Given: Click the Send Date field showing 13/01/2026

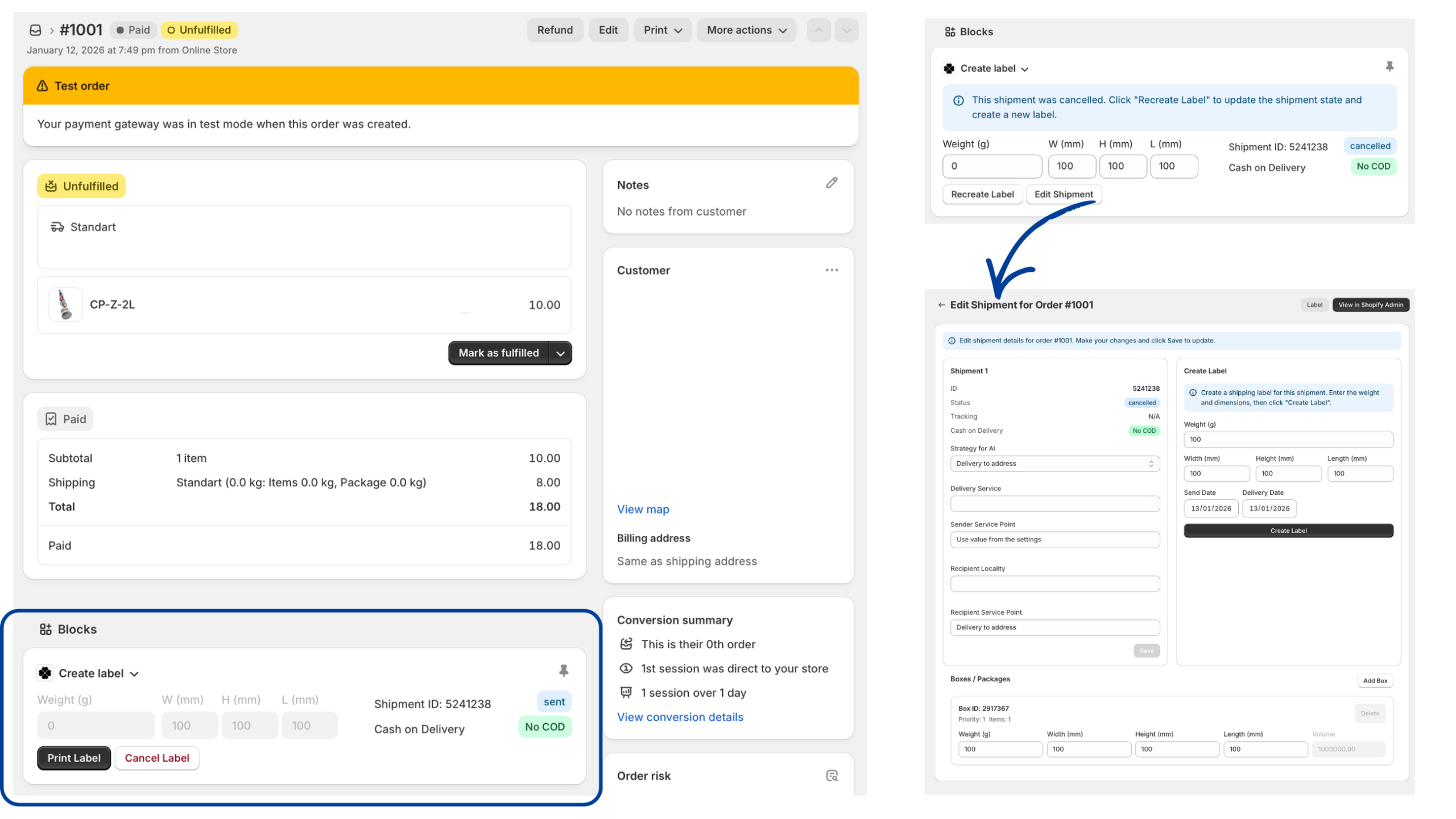Looking at the screenshot, I should tap(1210, 508).
